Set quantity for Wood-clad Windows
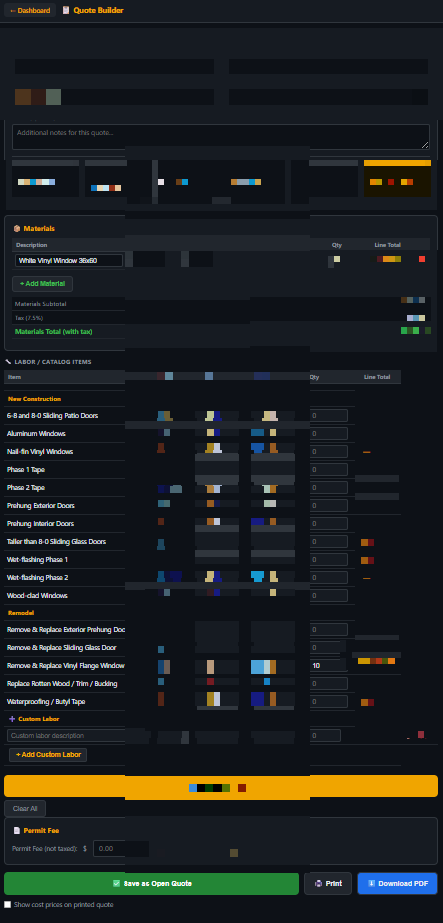Image resolution: width=443 pixels, height=923 pixels. 328,596
